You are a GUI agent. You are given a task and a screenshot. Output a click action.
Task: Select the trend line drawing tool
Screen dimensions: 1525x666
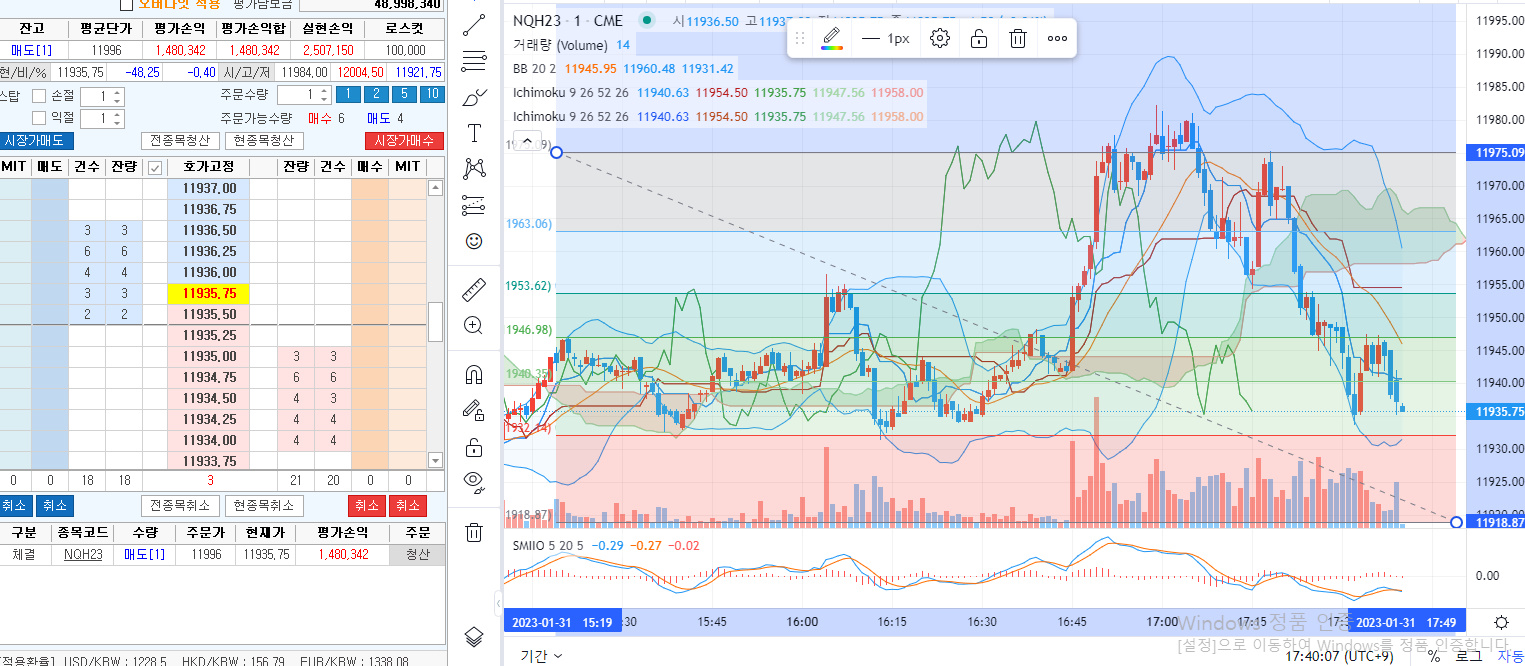(x=474, y=26)
